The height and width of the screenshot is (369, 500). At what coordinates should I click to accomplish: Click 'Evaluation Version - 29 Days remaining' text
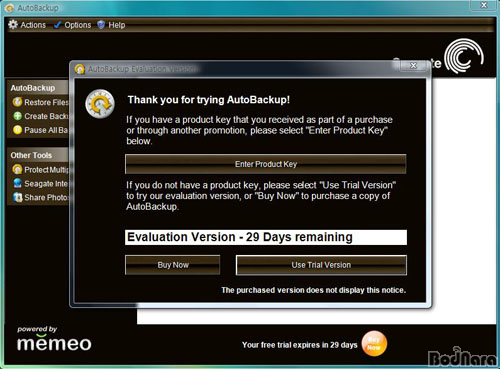point(240,237)
